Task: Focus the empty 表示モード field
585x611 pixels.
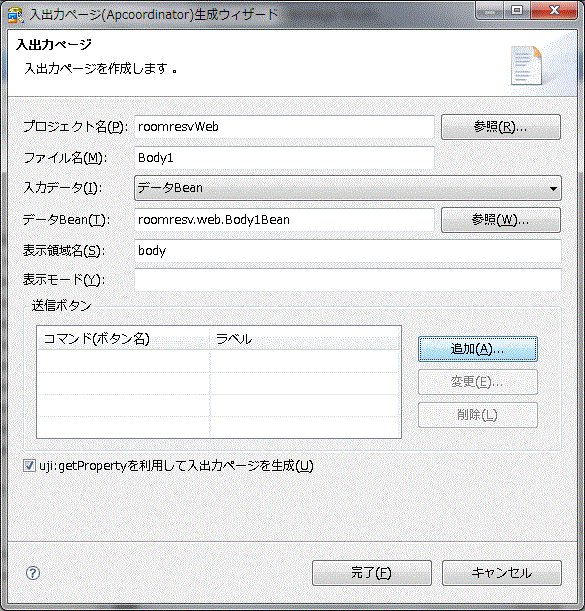Action: tap(348, 280)
